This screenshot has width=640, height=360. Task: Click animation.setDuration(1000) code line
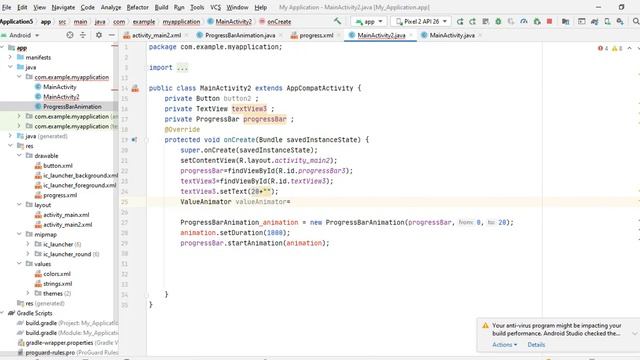(235, 233)
